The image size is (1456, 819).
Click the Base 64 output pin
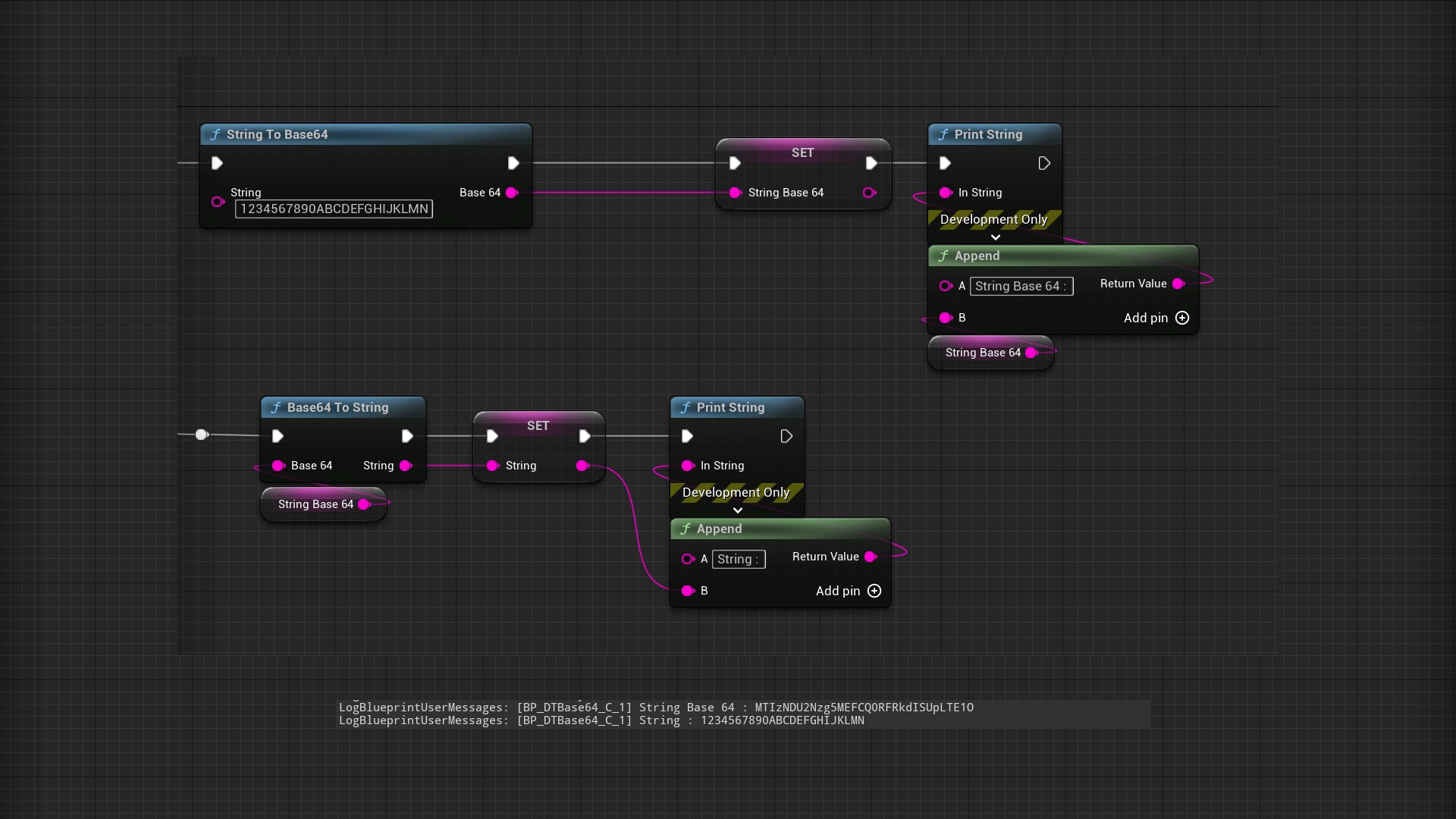pos(512,193)
